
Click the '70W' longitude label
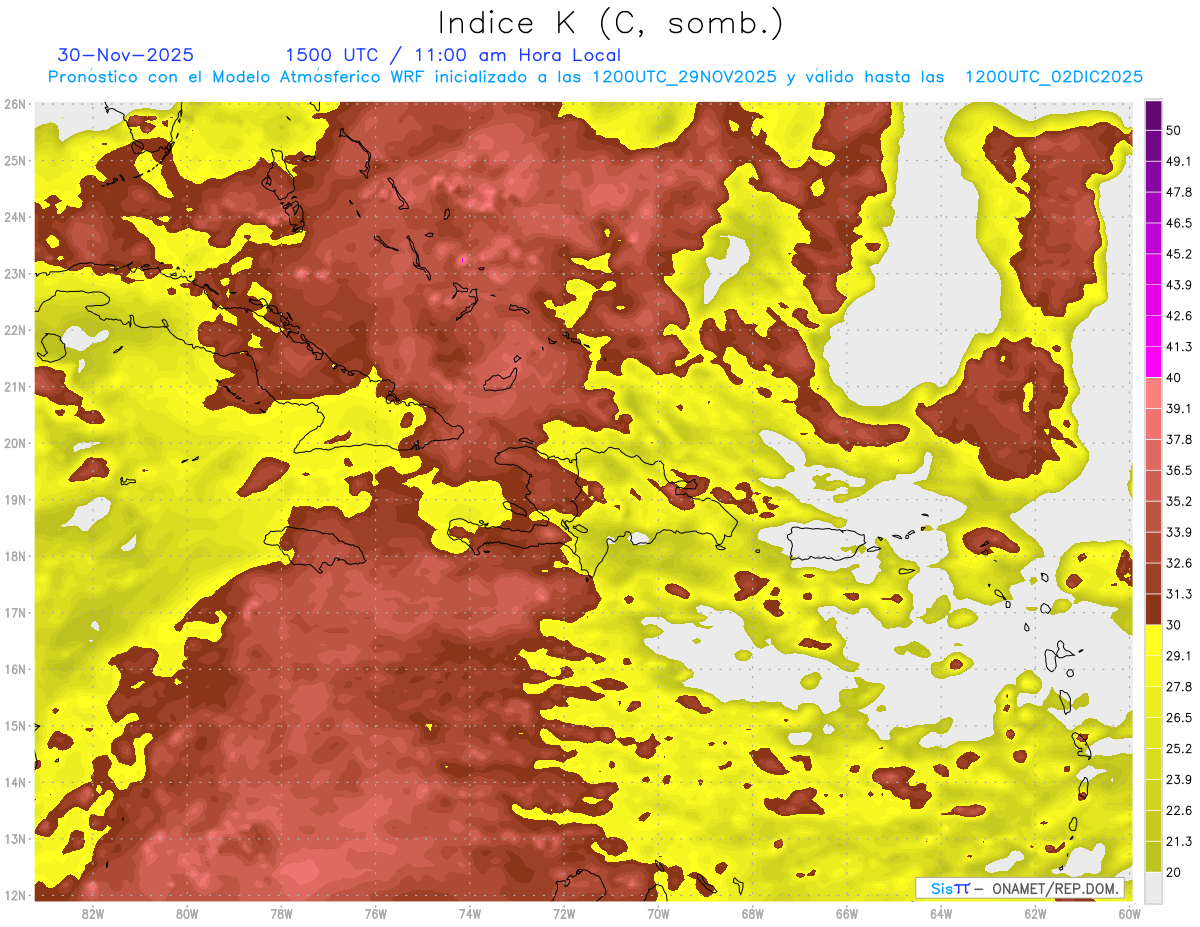[x=658, y=914]
